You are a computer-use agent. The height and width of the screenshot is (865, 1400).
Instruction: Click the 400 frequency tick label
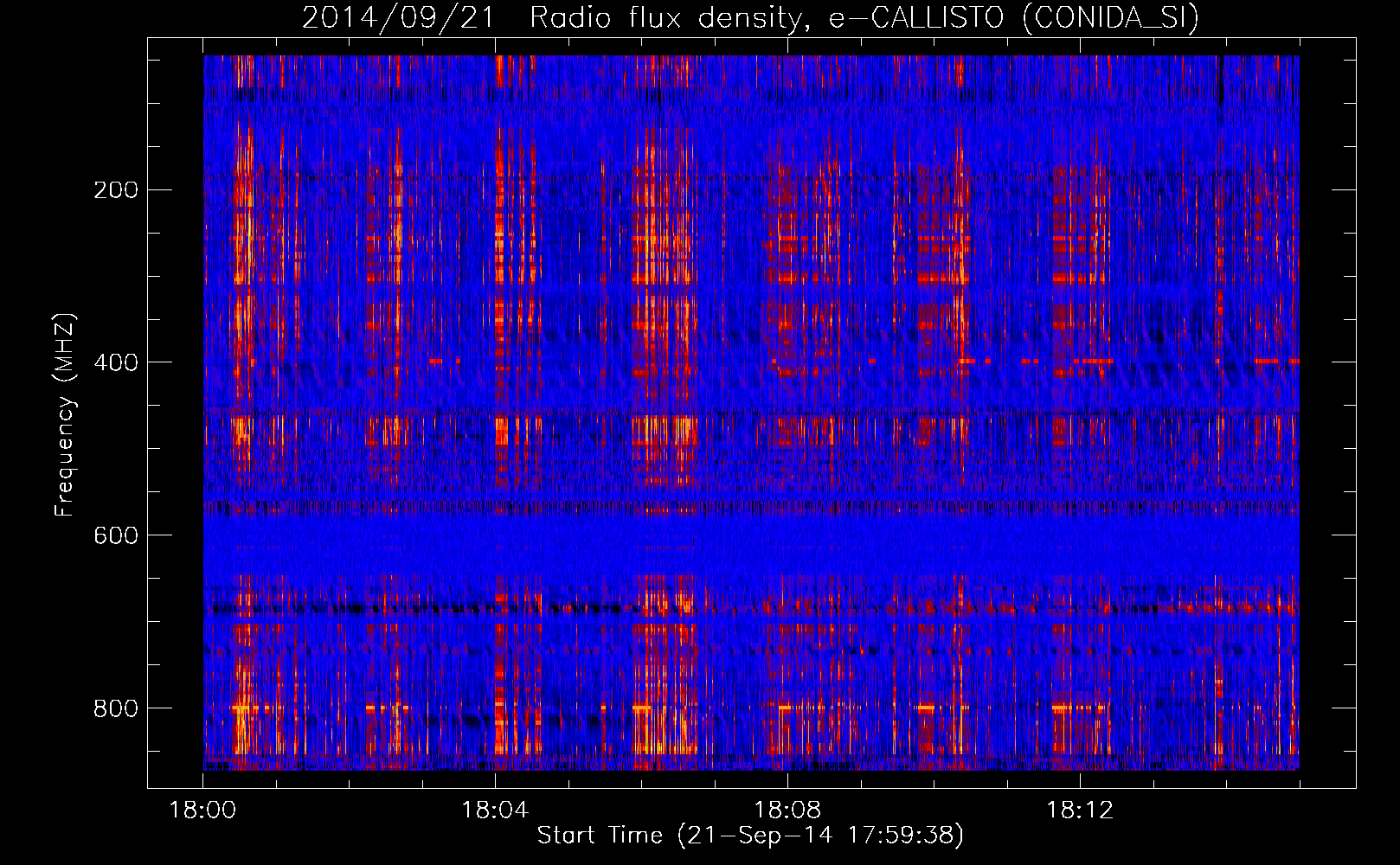(116, 362)
